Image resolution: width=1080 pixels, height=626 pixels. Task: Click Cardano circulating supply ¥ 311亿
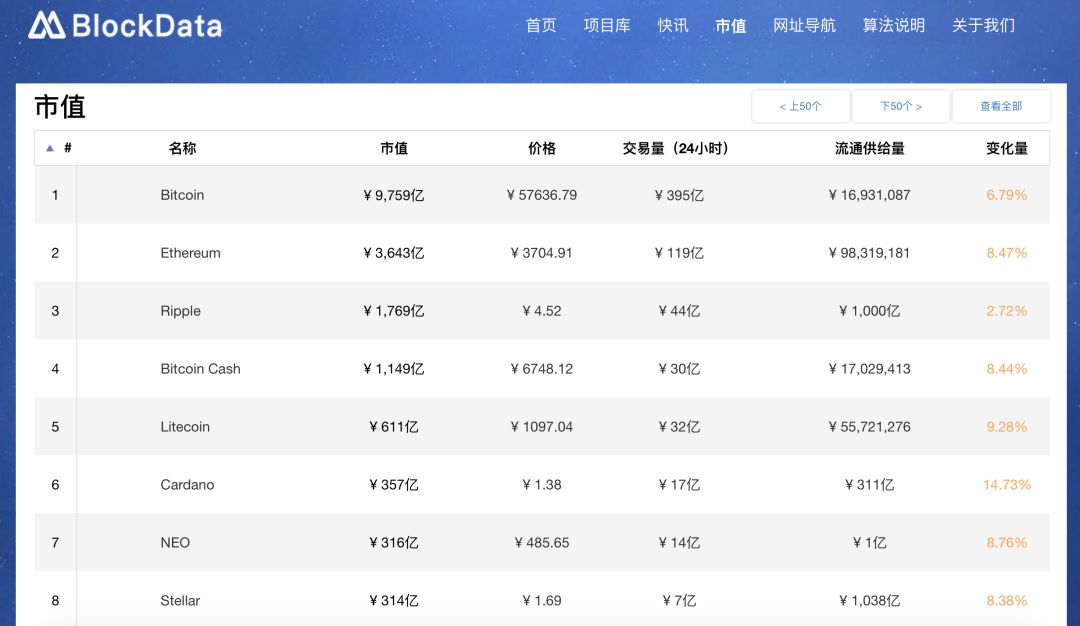tap(869, 484)
